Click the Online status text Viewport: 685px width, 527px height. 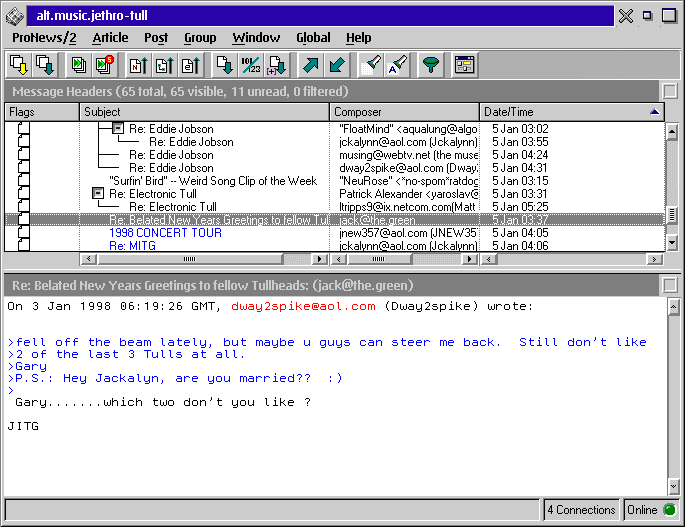click(x=642, y=510)
